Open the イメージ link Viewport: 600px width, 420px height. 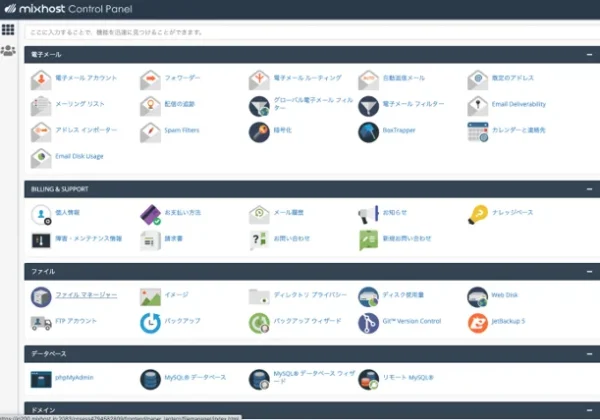pos(176,295)
